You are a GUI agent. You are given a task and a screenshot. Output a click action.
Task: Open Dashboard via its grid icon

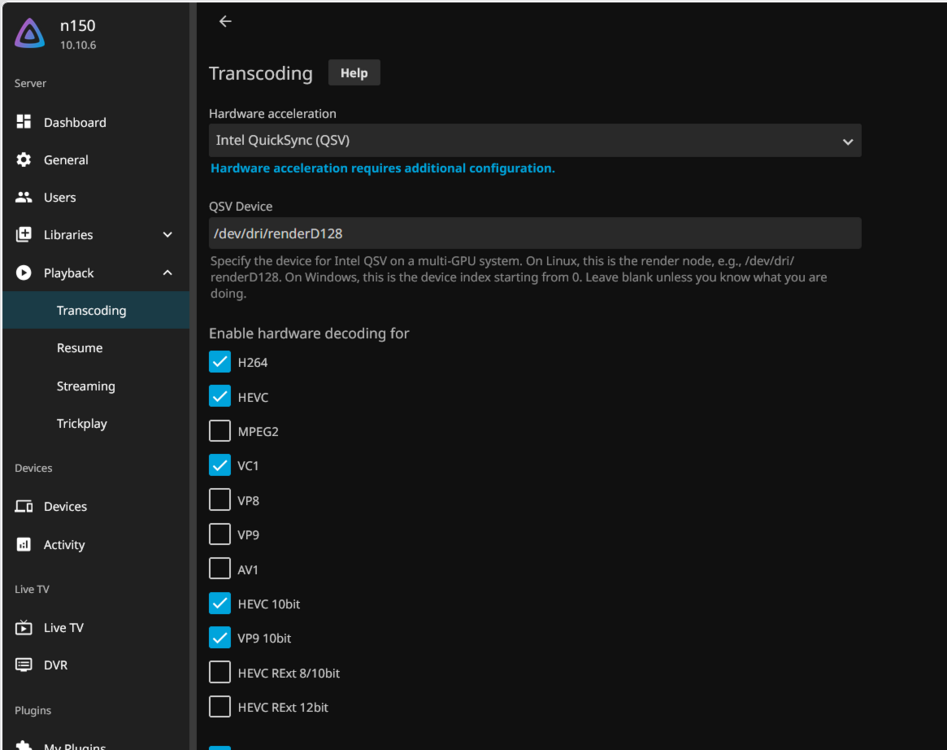24,121
